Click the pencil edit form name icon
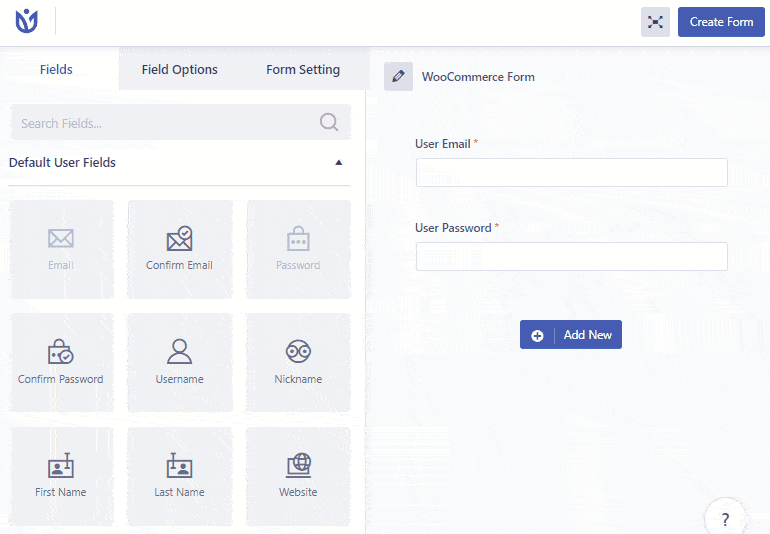This screenshot has height=534, width=770. [x=398, y=77]
